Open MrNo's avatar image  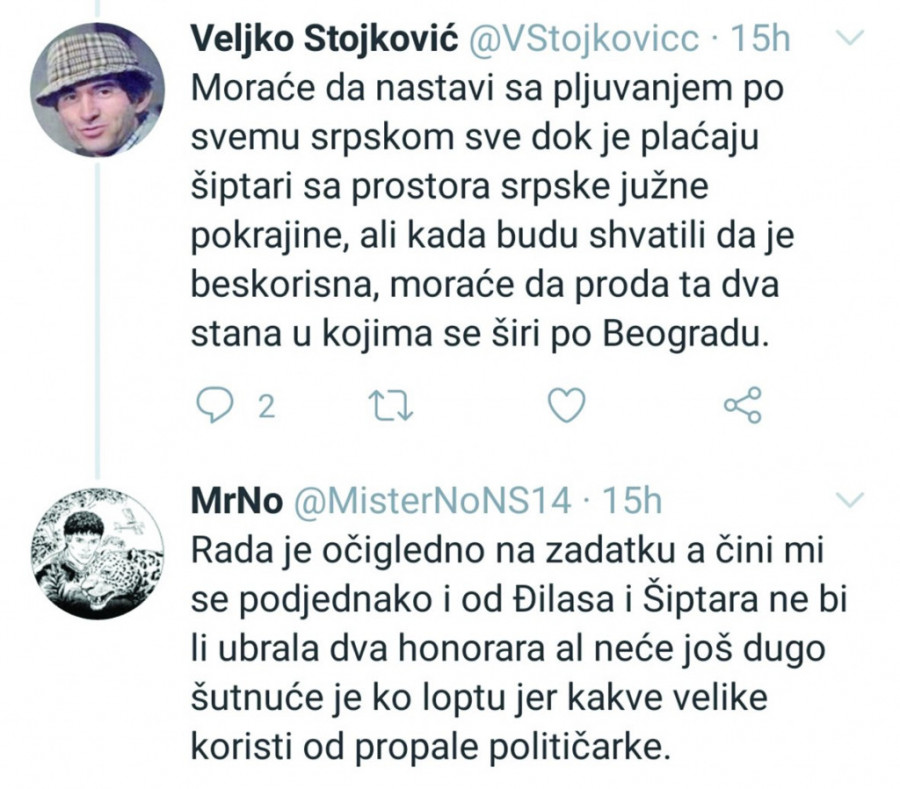coord(97,554)
